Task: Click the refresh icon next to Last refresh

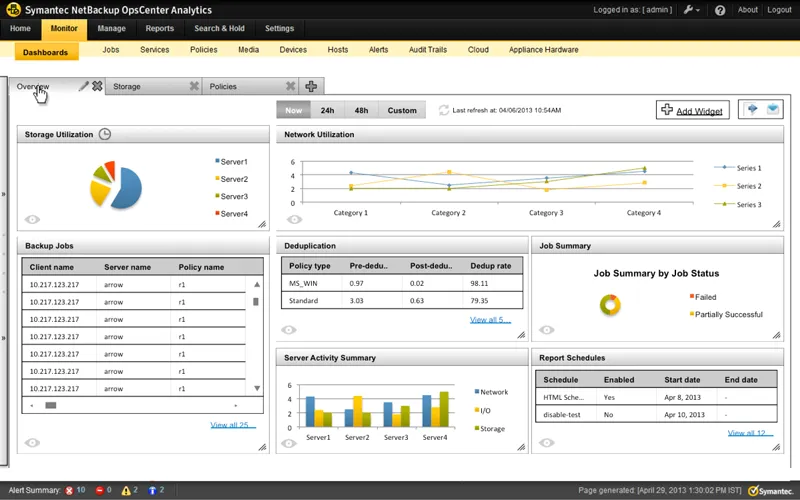Action: tap(443, 110)
